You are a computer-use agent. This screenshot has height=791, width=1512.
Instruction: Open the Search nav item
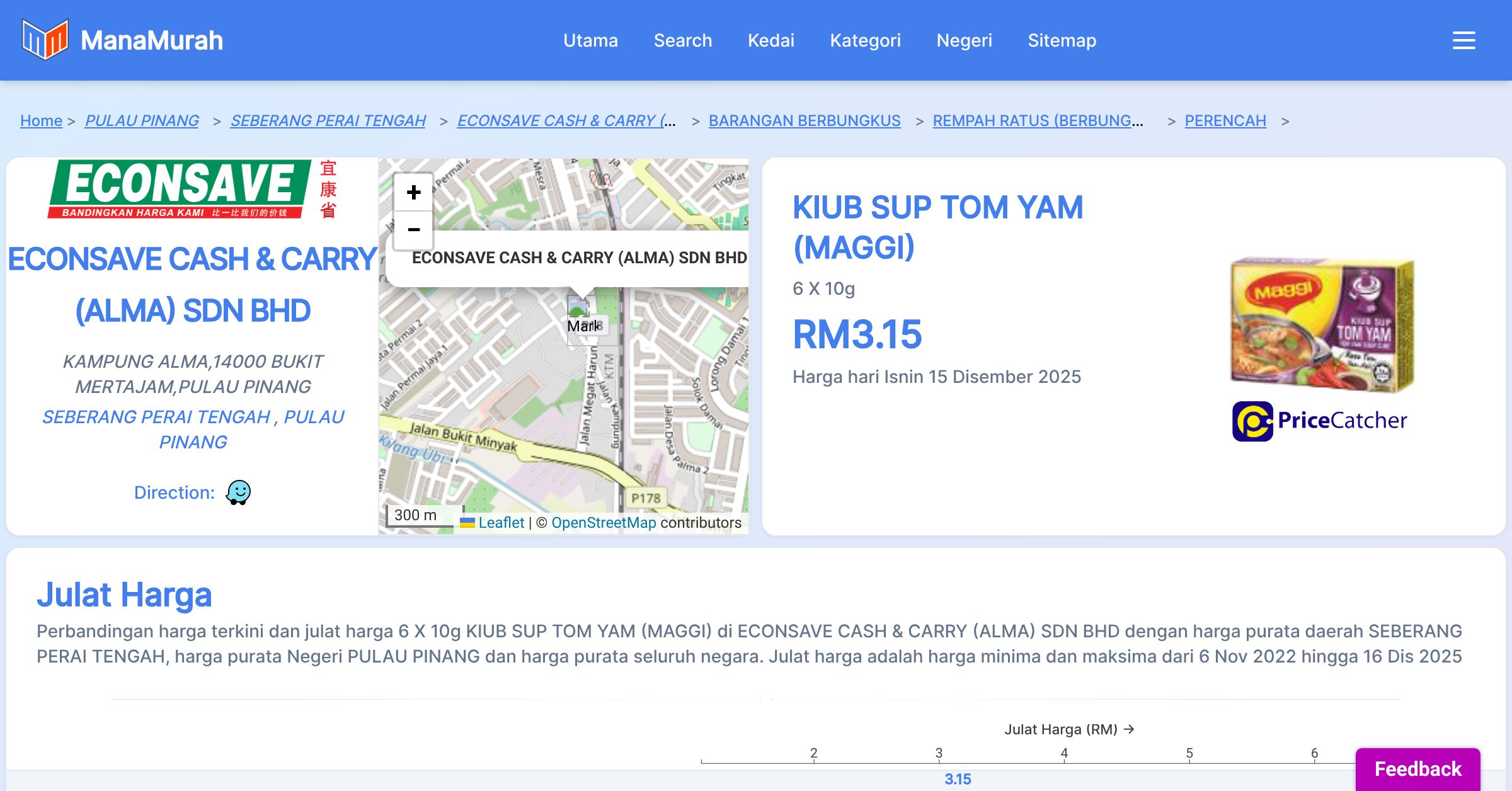(x=682, y=40)
